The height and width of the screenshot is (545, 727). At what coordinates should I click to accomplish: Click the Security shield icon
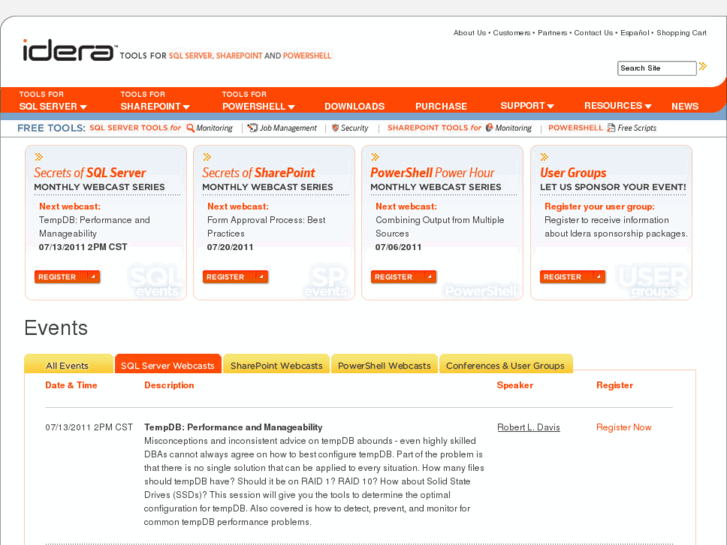coord(335,128)
